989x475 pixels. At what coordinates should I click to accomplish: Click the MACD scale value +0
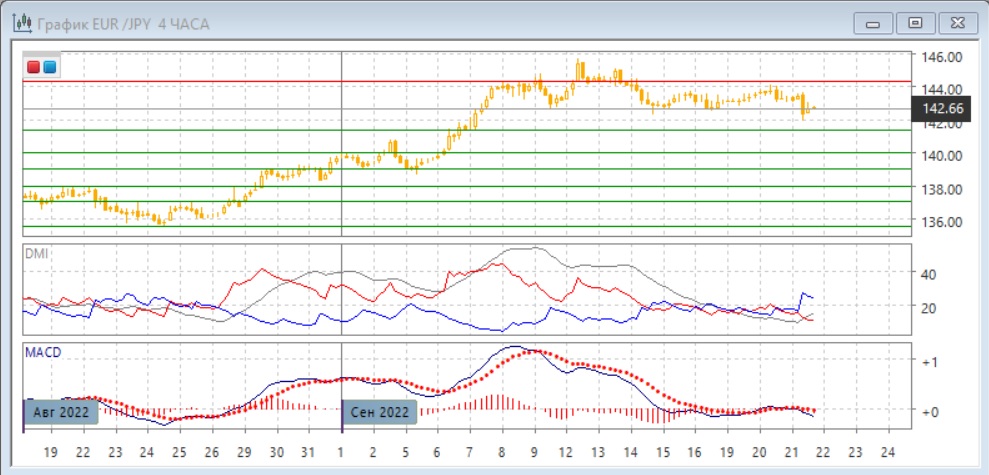927,411
